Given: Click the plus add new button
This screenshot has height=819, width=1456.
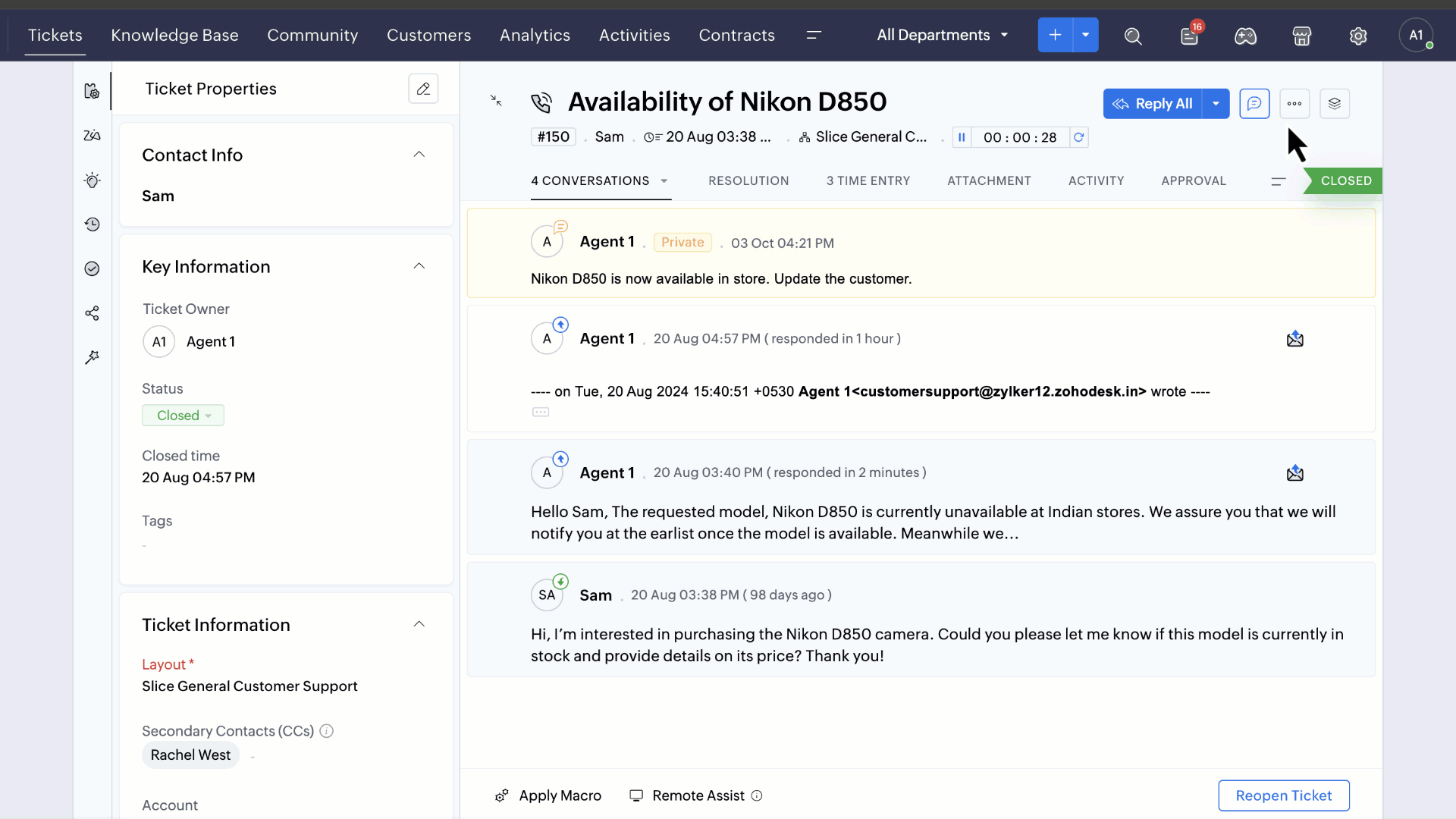Looking at the screenshot, I should click(1055, 35).
